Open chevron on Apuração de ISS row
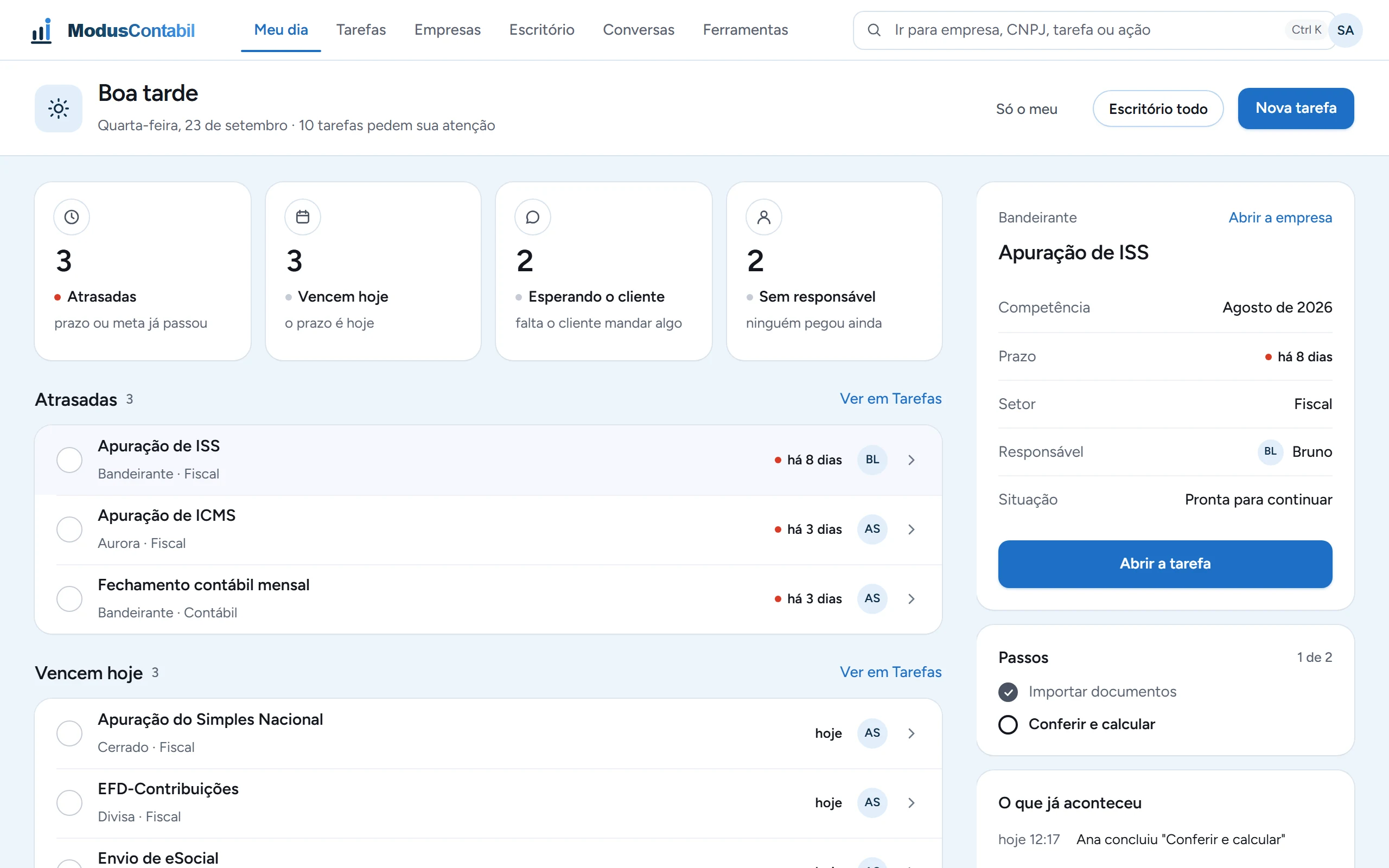 click(x=912, y=460)
